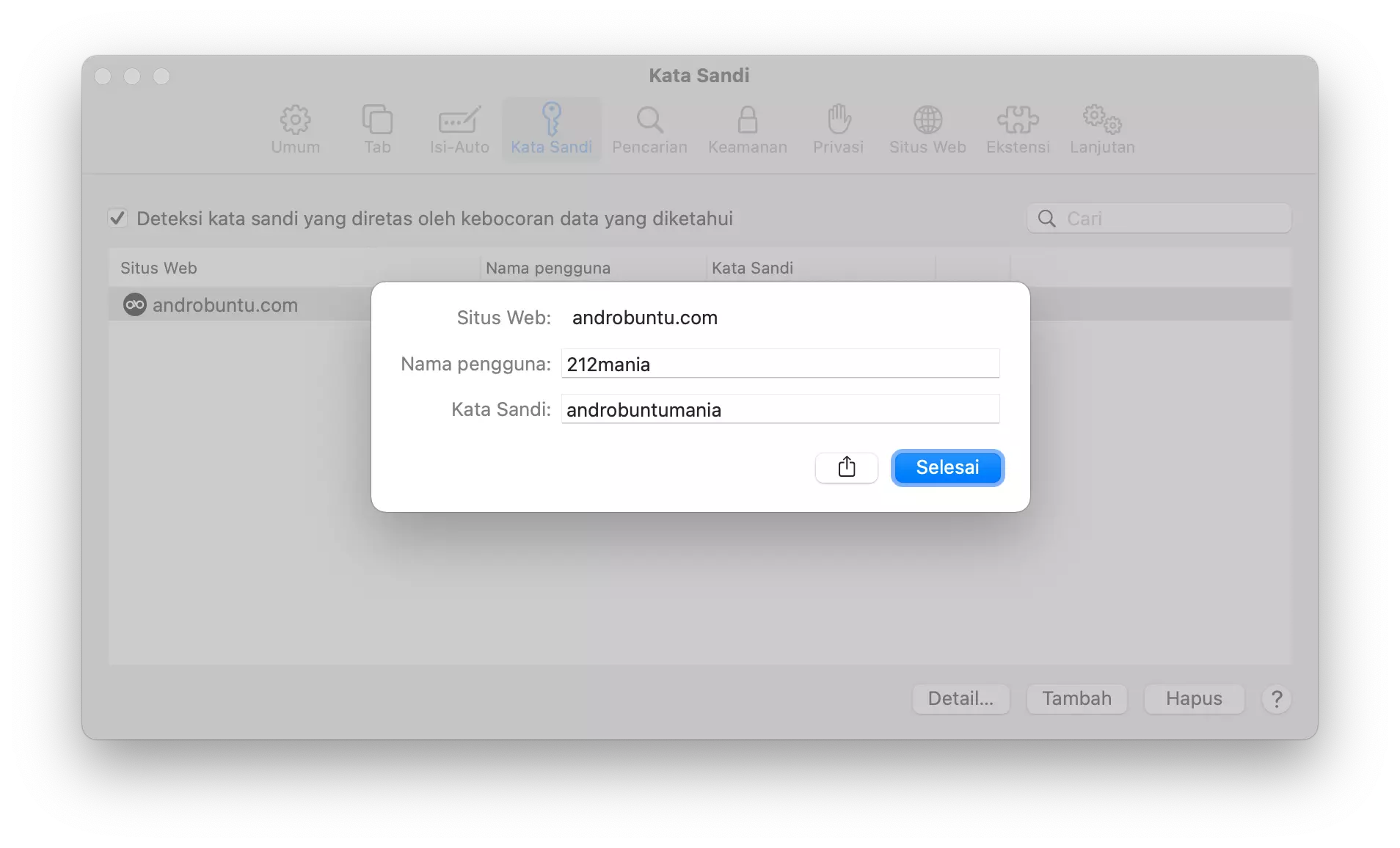
Task: Click inside the Cari search field
Action: [1159, 218]
